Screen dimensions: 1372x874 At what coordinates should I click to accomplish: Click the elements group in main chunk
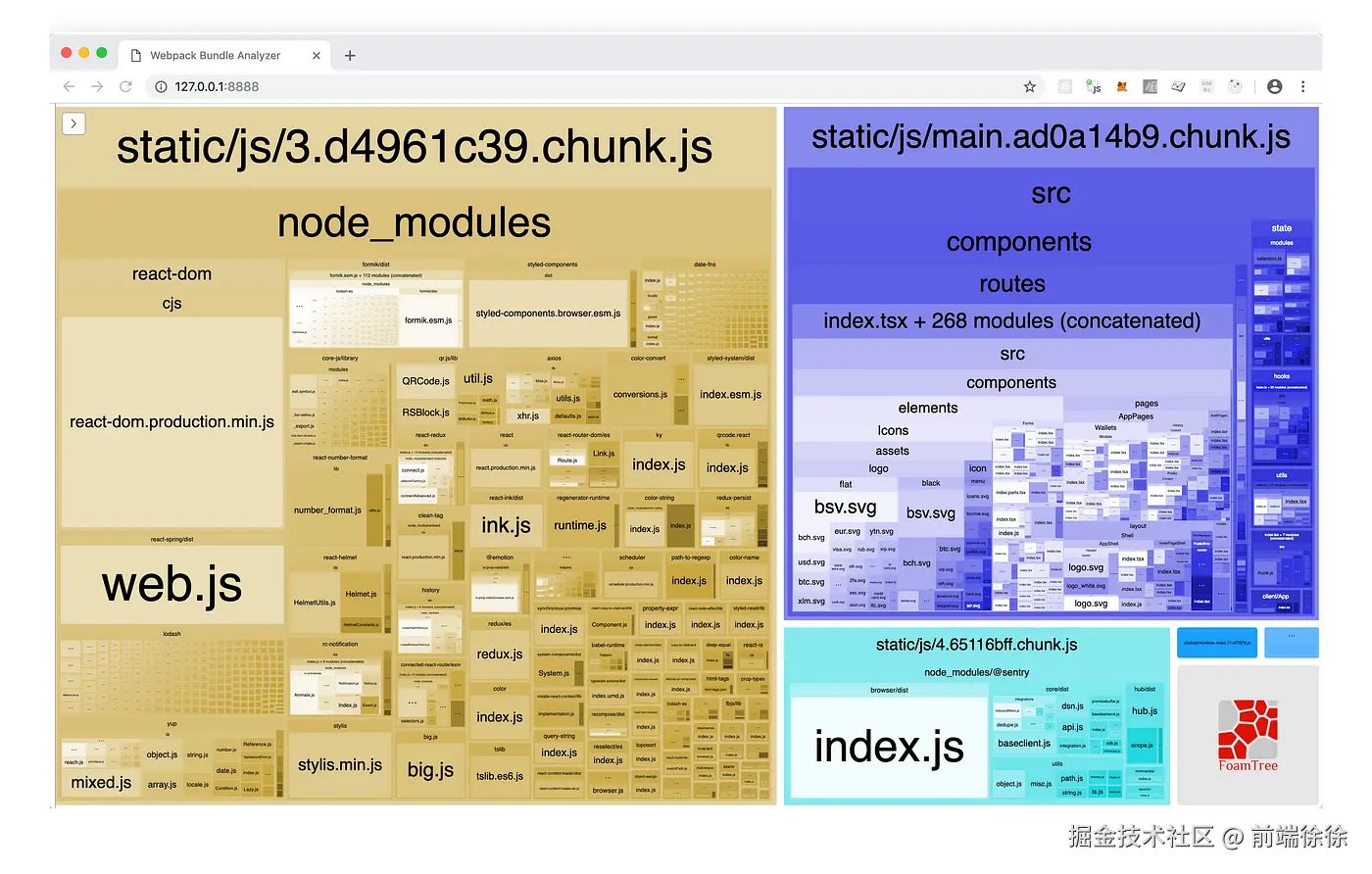928,408
